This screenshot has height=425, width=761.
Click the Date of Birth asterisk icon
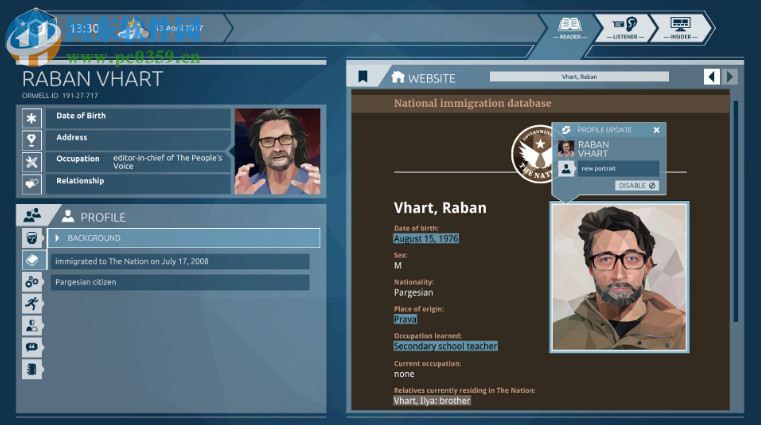[x=32, y=118]
